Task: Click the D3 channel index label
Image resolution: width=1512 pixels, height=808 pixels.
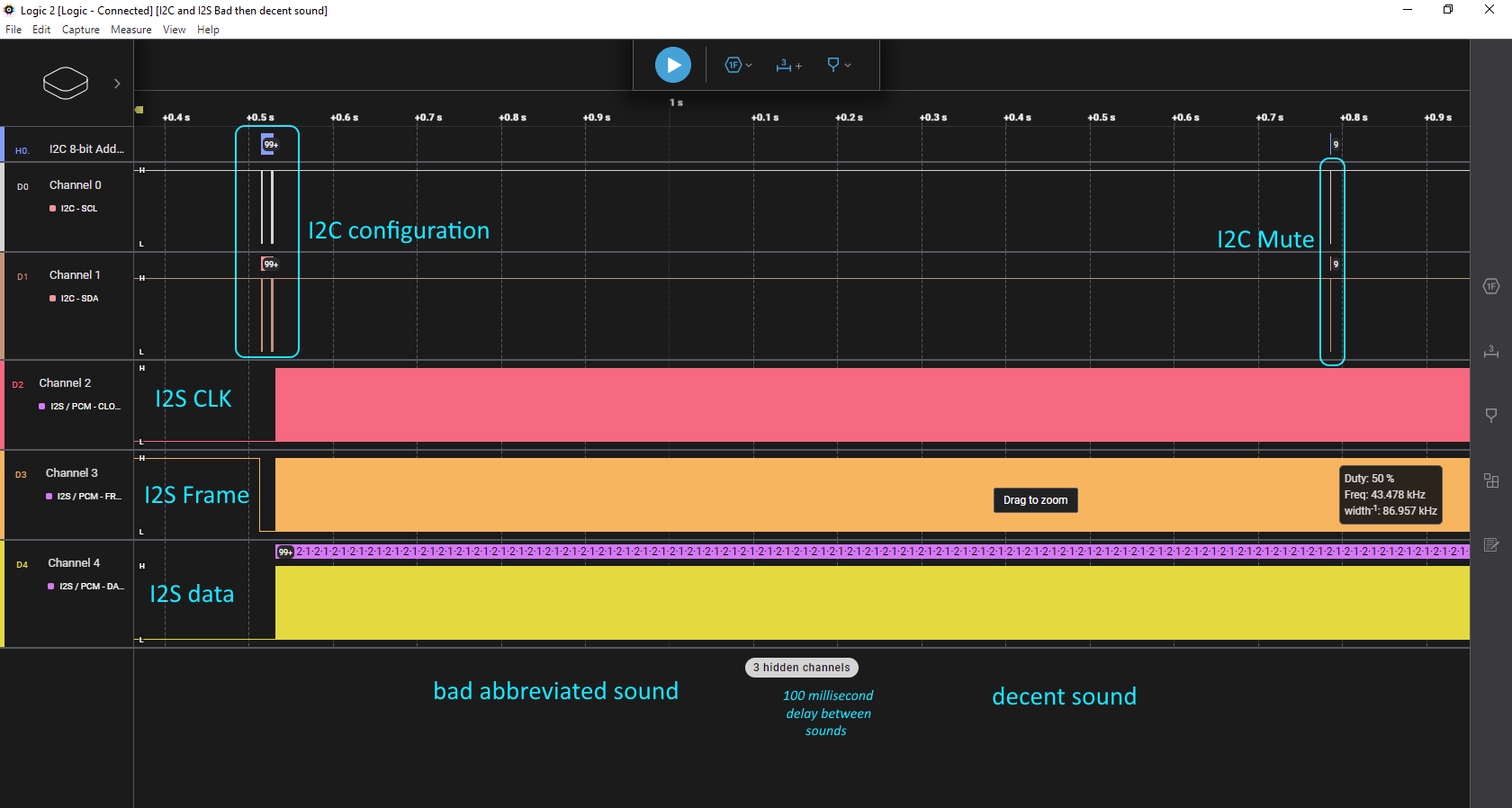Action: click(x=21, y=474)
